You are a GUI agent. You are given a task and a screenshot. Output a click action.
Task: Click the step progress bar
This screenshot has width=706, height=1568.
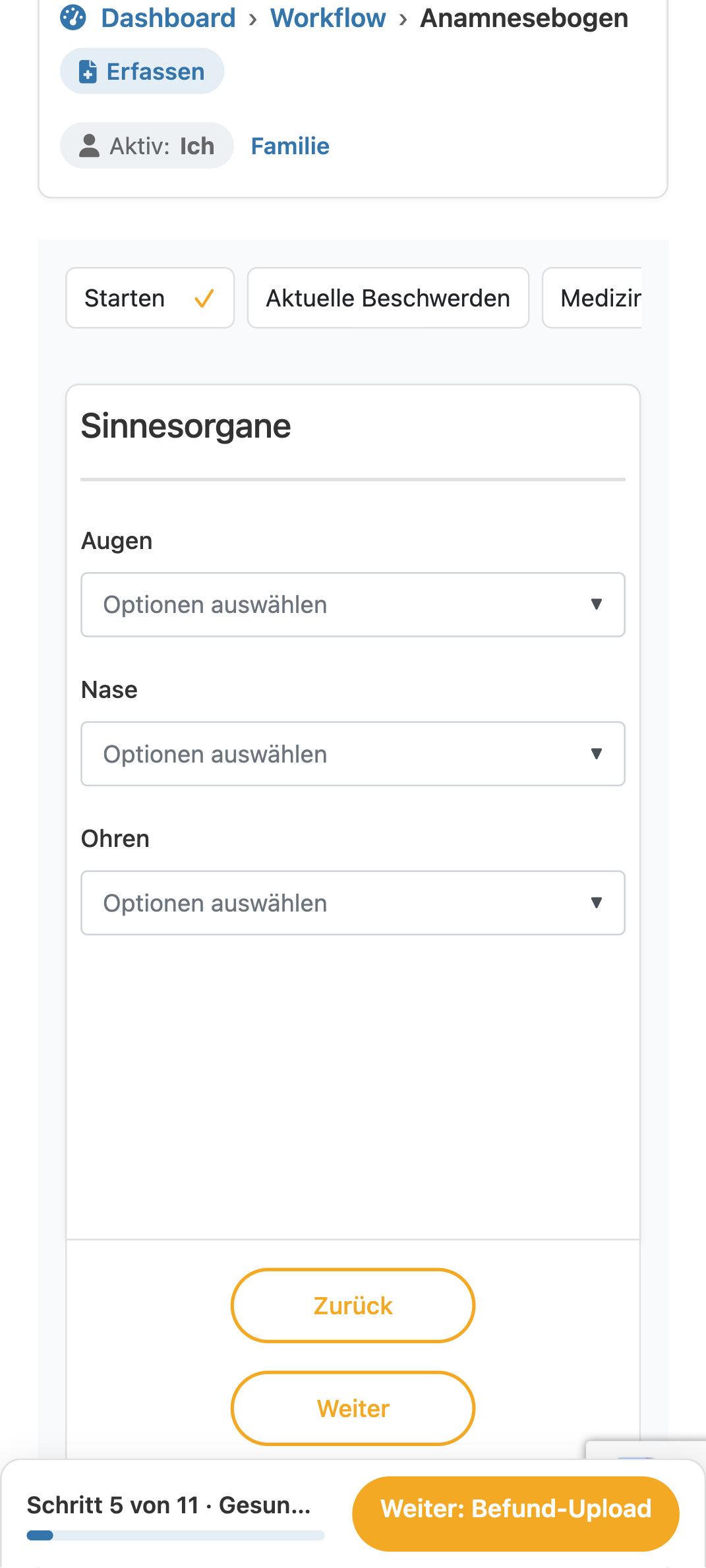pos(175,1535)
